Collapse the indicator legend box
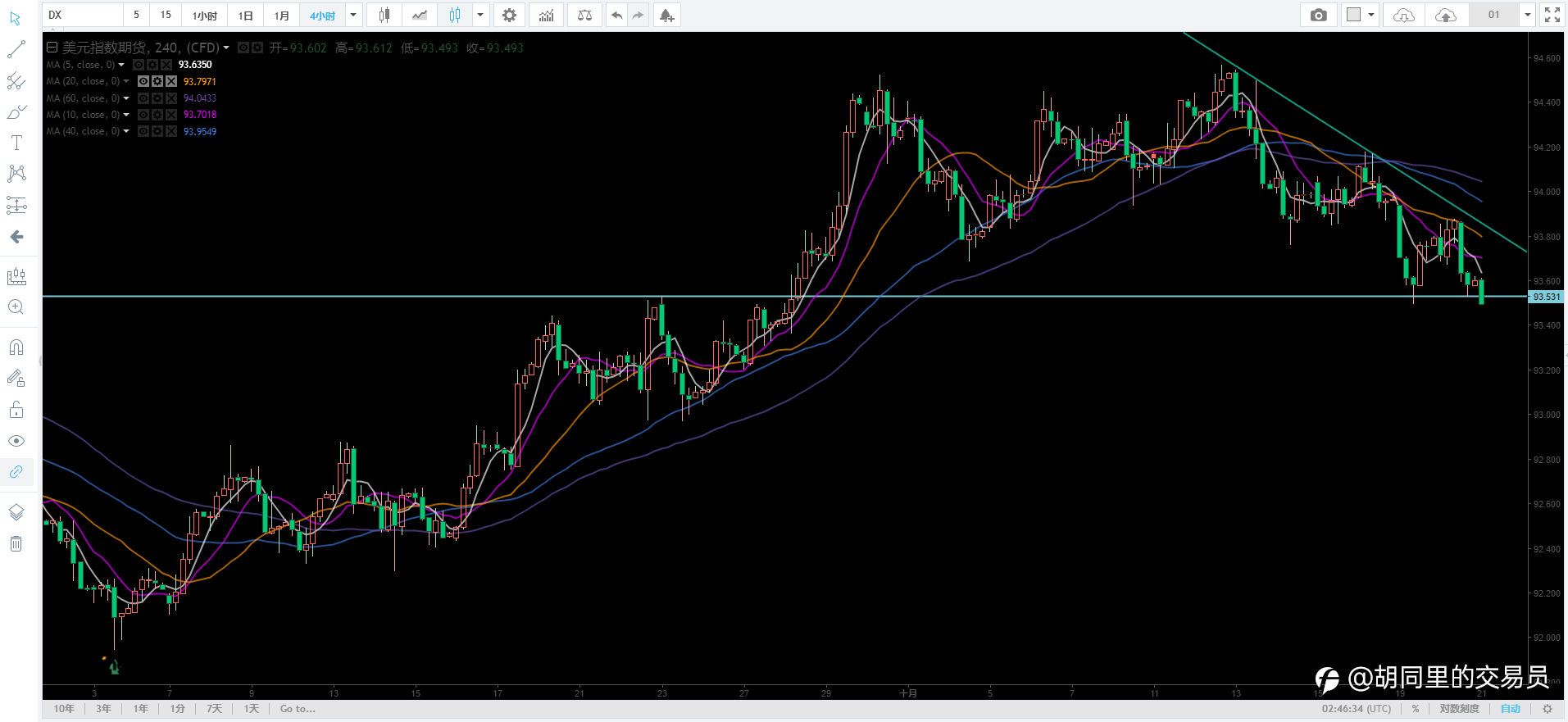 click(52, 48)
